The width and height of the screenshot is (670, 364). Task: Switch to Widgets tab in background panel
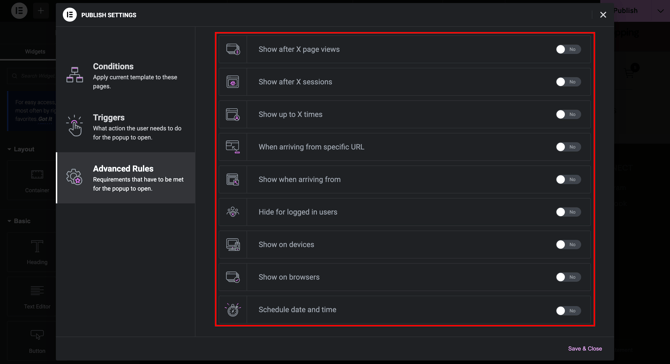tap(35, 51)
